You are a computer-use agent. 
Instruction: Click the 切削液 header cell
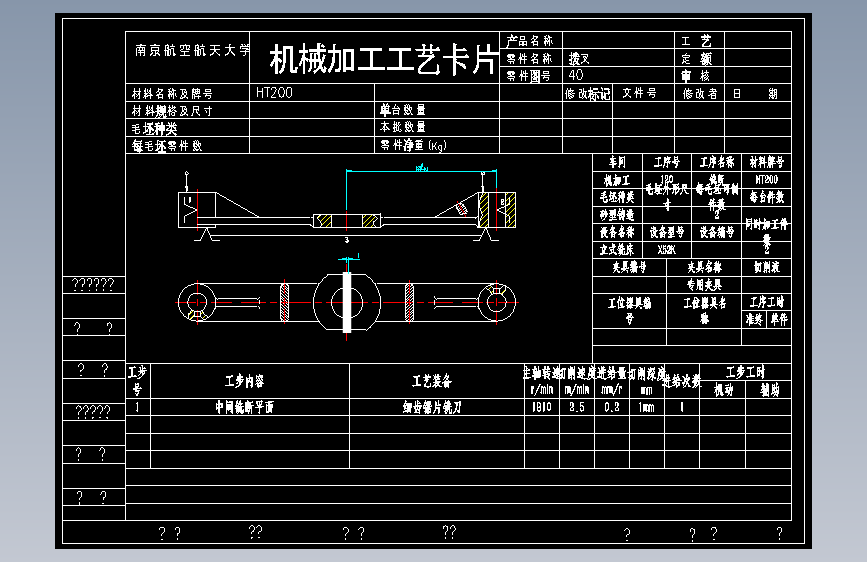pyautogui.click(x=766, y=267)
